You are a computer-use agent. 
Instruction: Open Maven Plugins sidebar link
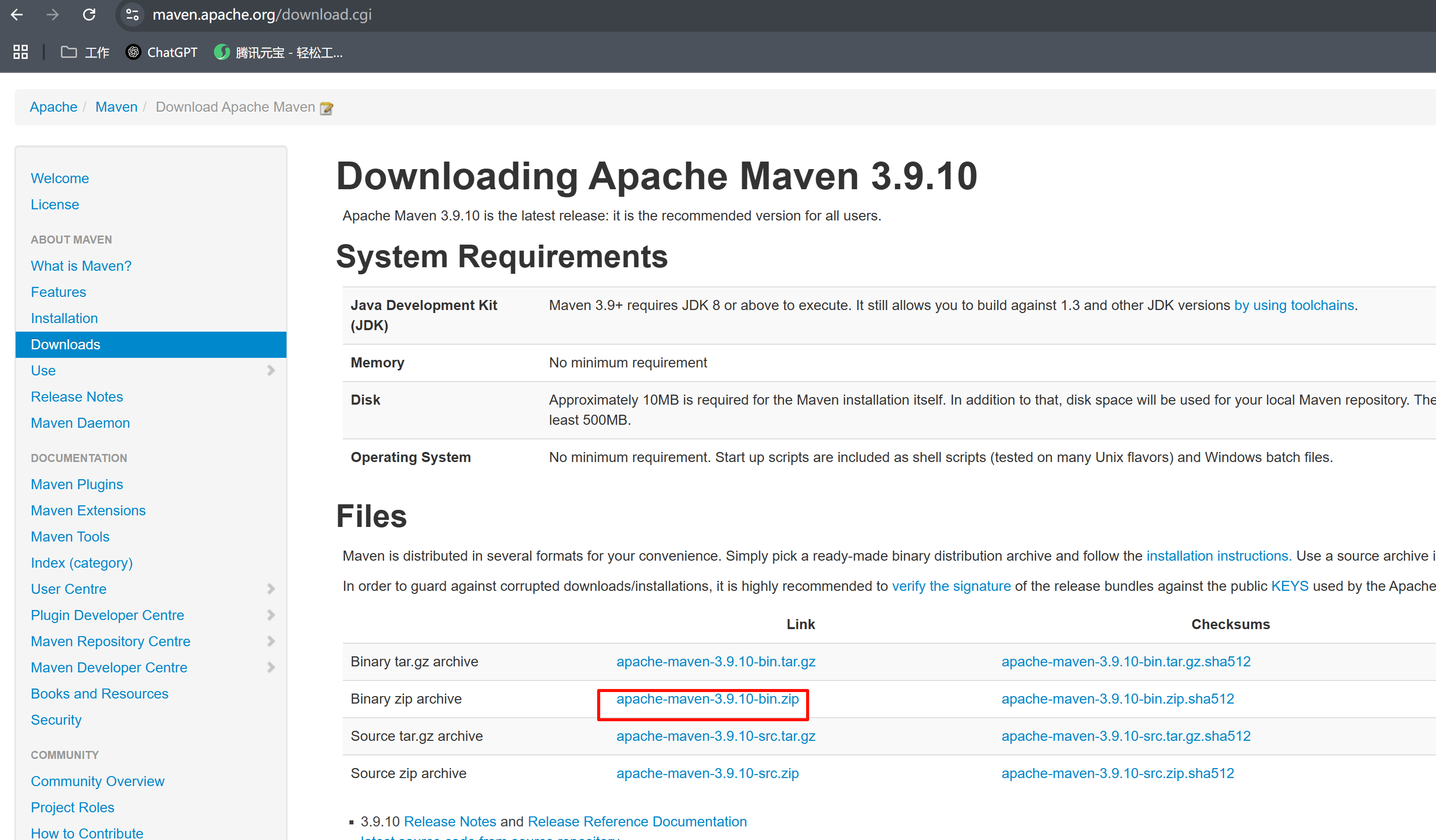(x=77, y=485)
